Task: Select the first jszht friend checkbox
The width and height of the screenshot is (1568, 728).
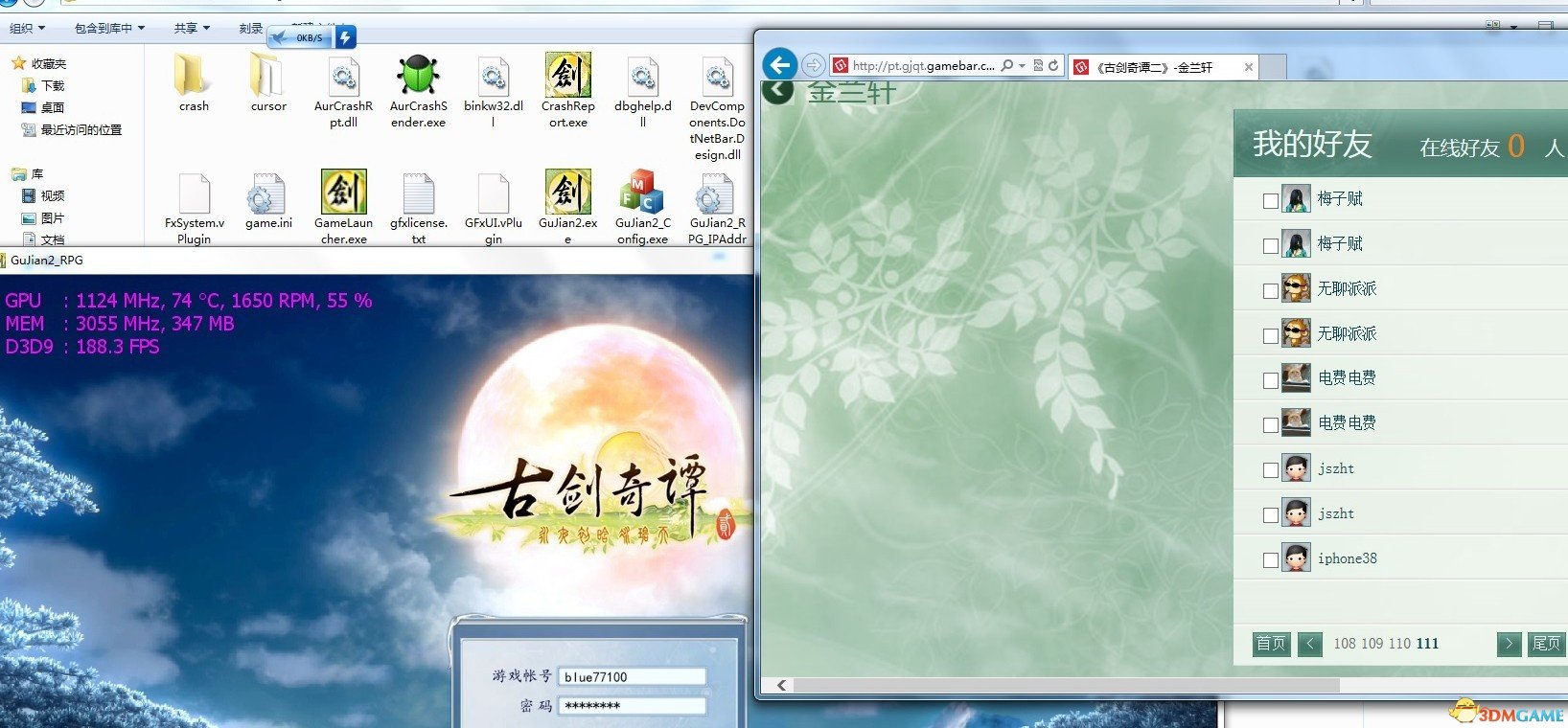Action: [x=1270, y=470]
